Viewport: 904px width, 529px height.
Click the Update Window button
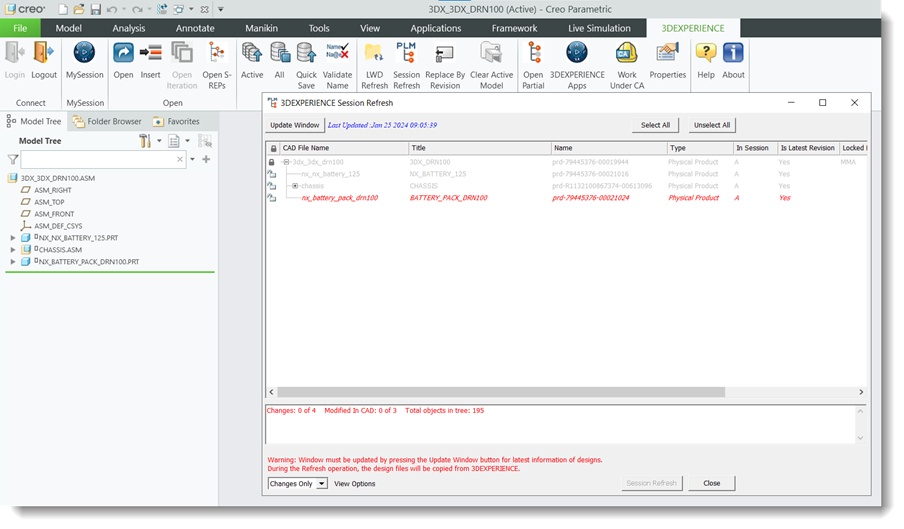pyautogui.click(x=295, y=125)
